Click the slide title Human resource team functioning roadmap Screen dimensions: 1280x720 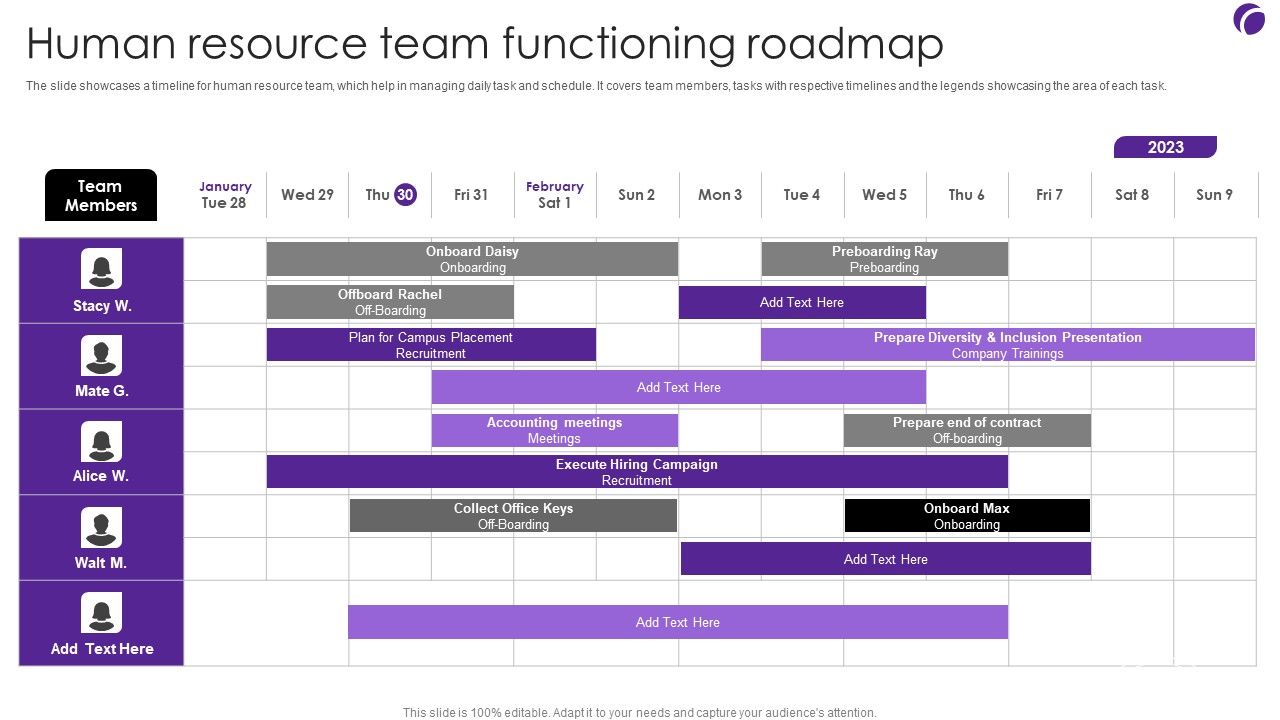(x=485, y=44)
